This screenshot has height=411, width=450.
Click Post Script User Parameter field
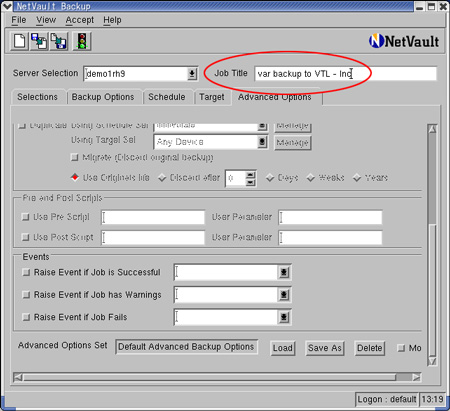(x=330, y=238)
